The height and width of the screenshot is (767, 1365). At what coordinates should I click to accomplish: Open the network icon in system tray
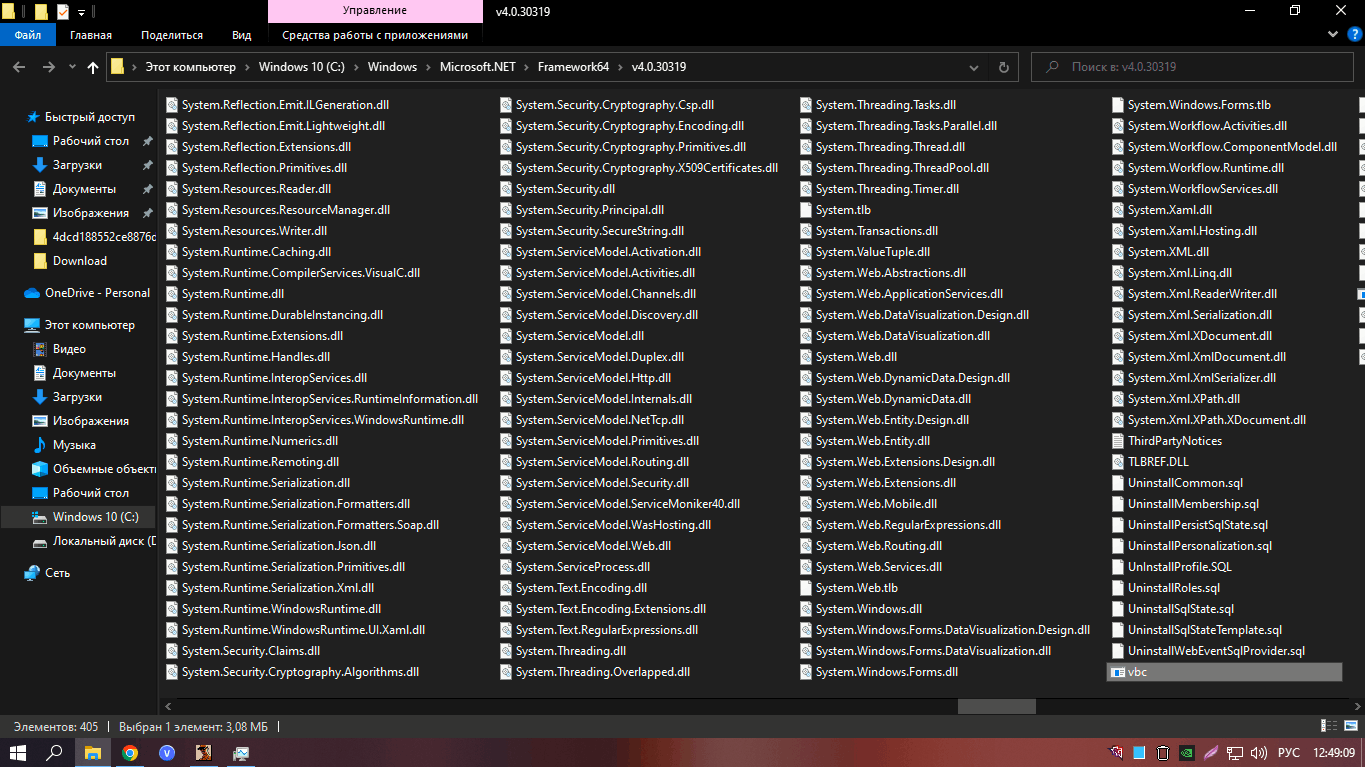[x=1236, y=752]
